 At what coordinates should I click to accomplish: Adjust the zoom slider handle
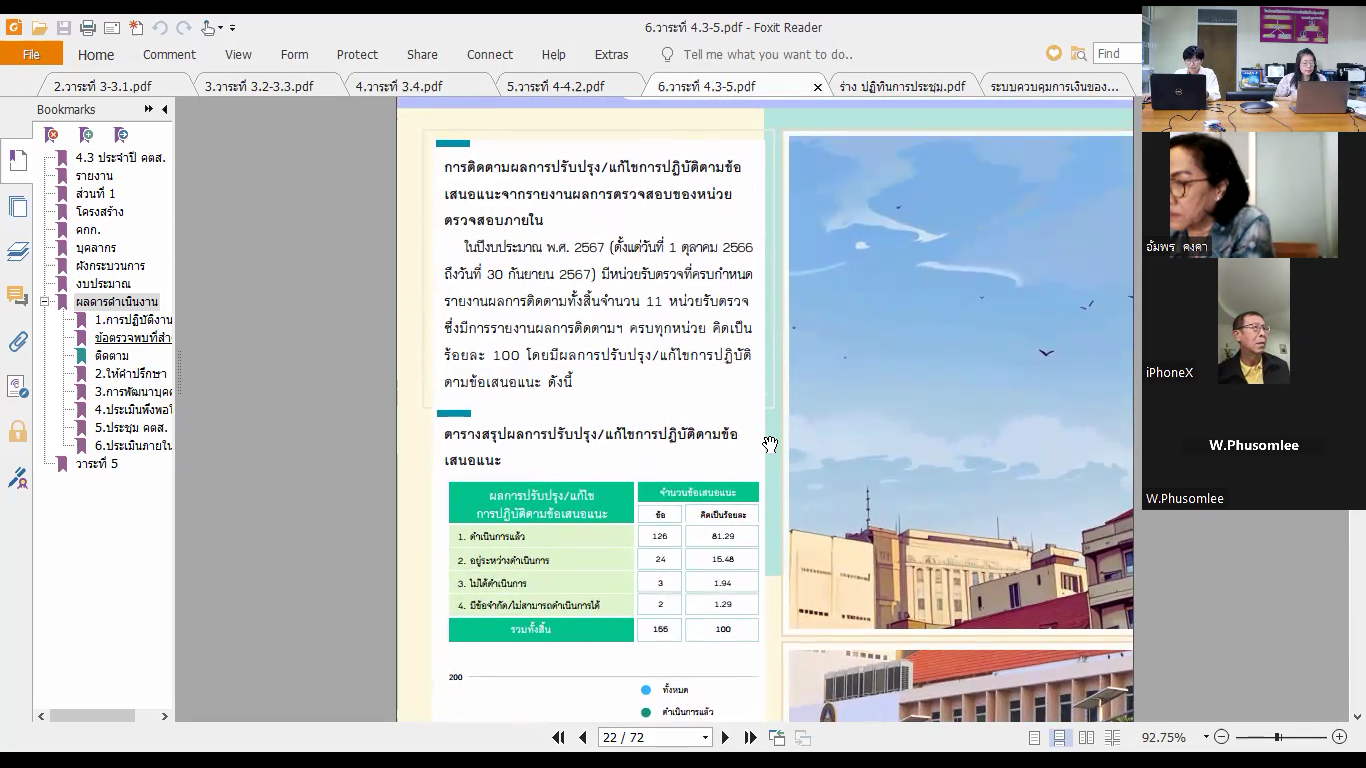tap(1278, 738)
